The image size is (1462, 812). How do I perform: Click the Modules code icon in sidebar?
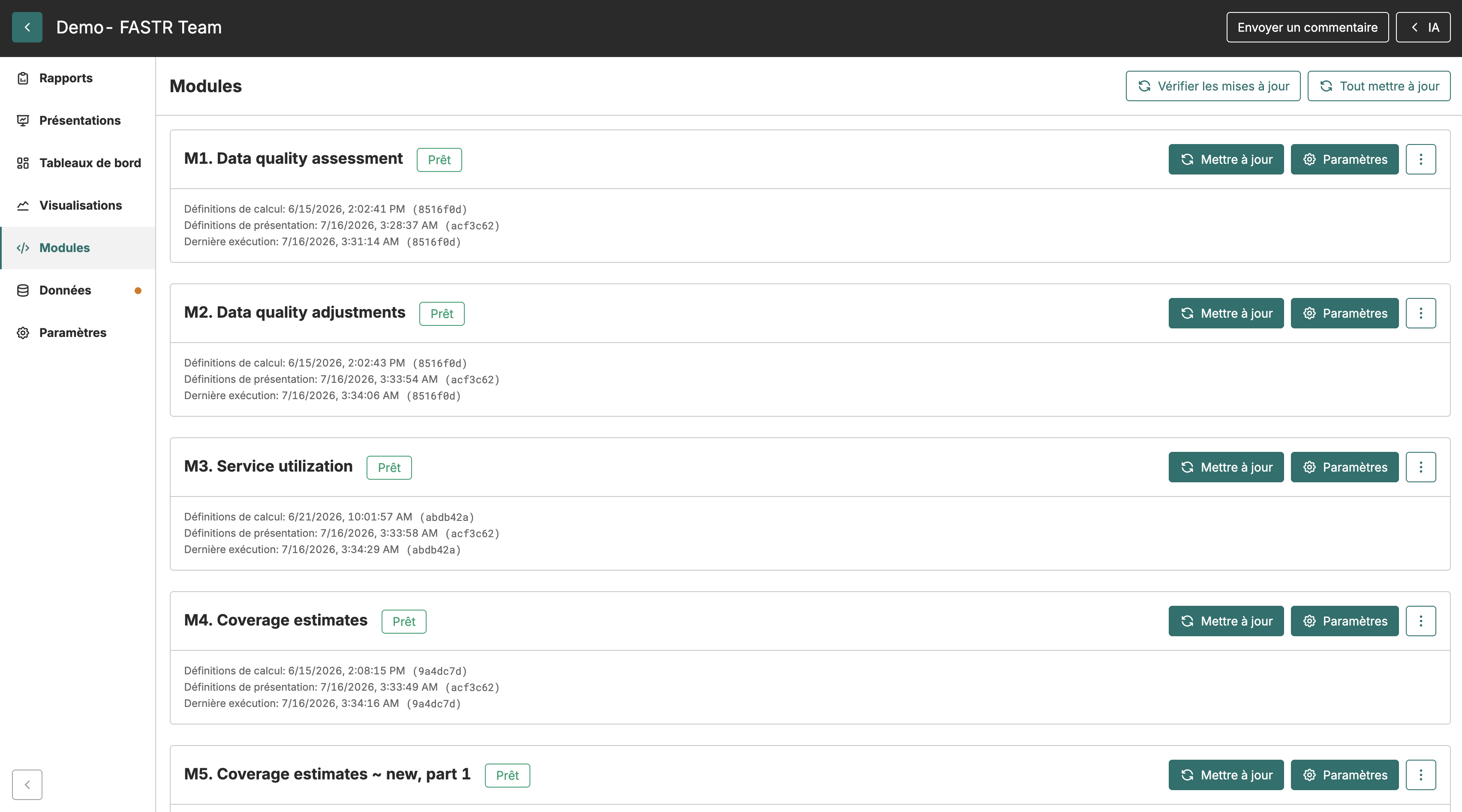23,248
